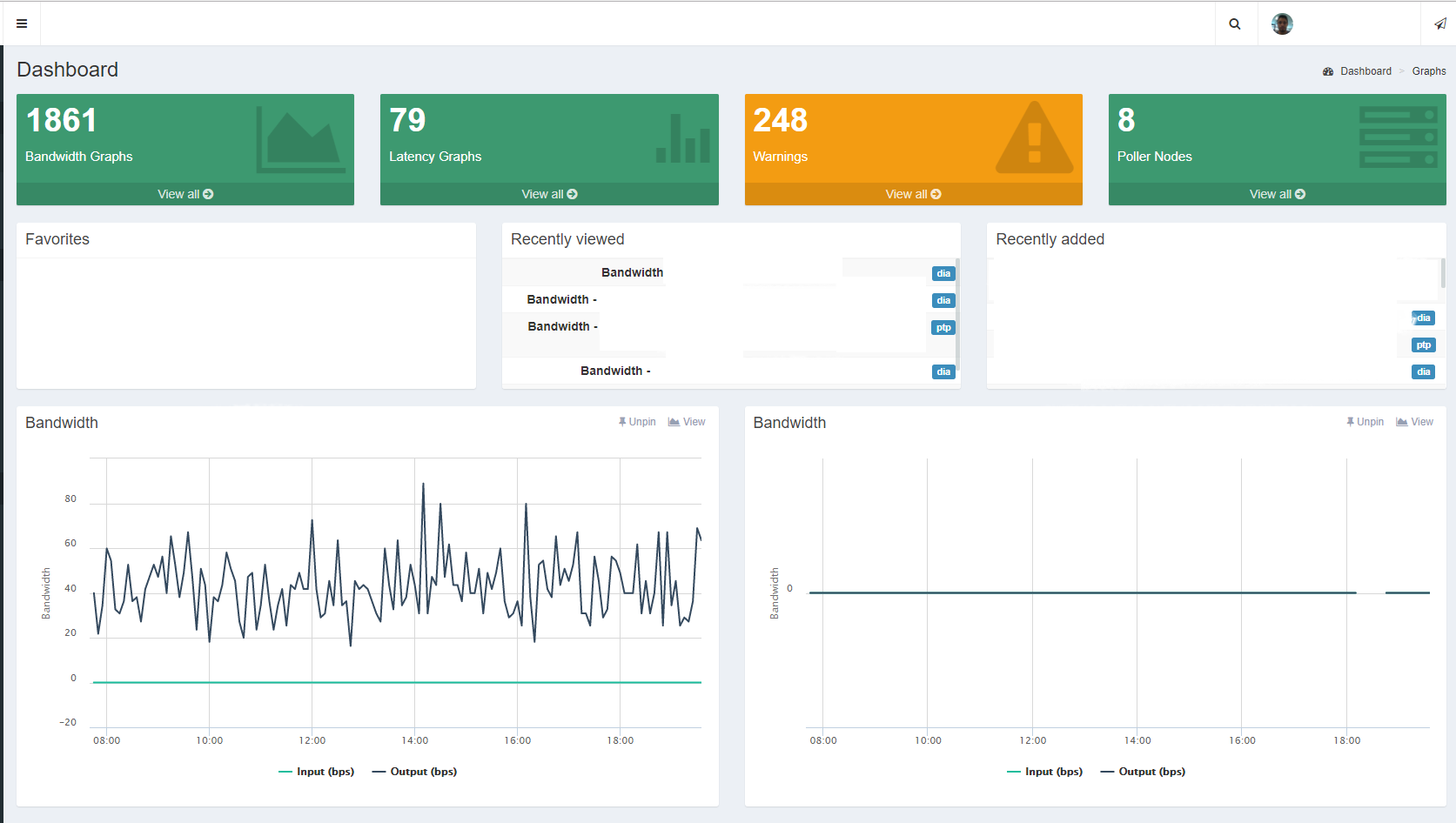Click the 8 poller nodes count
The image size is (1456, 823).
click(x=1126, y=120)
